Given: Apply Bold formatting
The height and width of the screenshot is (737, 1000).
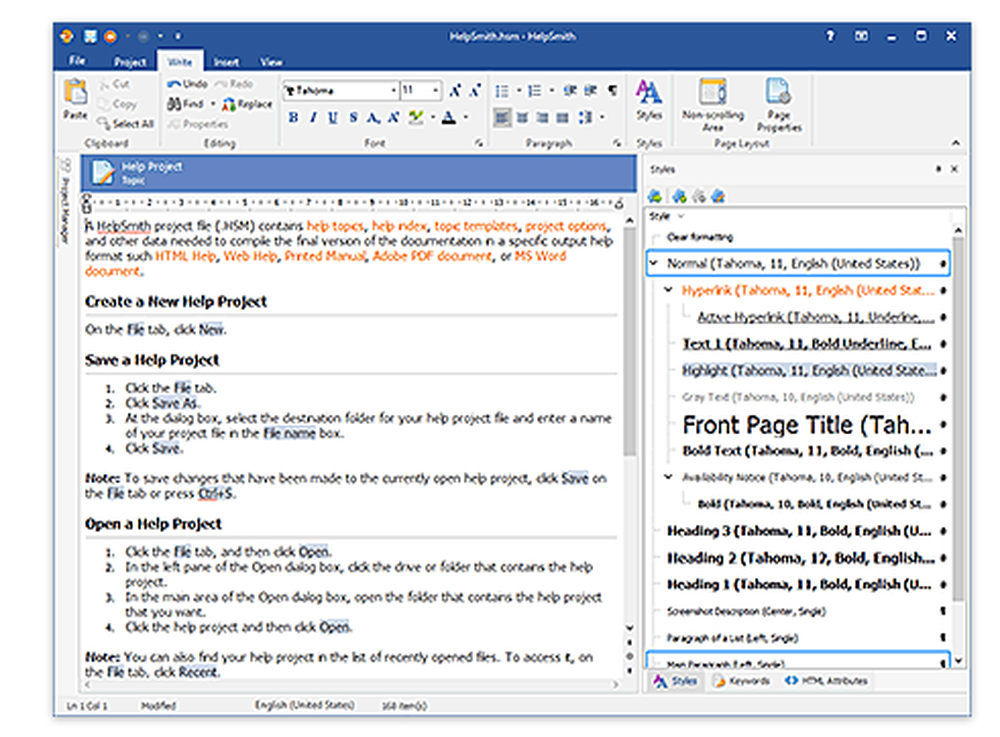Looking at the screenshot, I should click(293, 117).
